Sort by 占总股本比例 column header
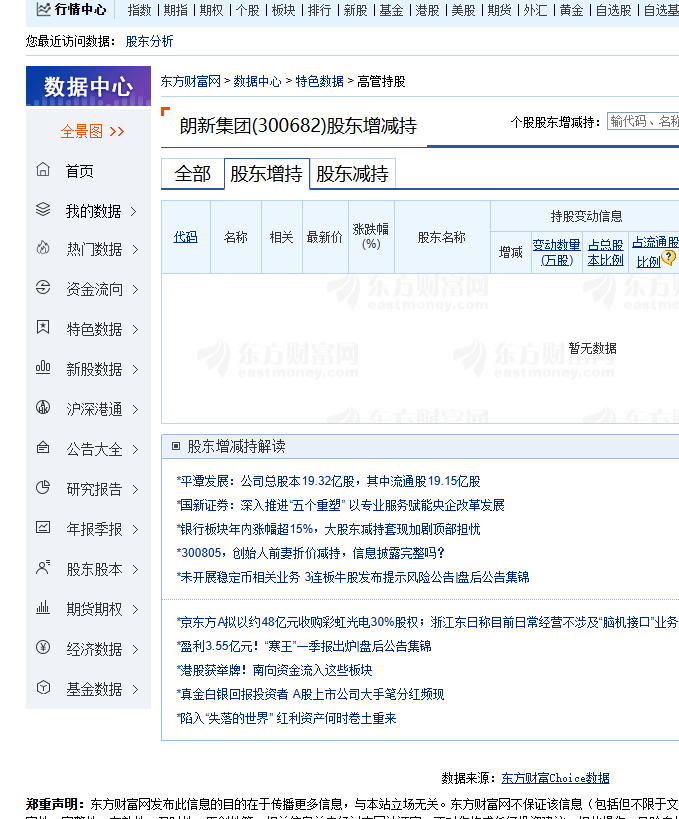The width and height of the screenshot is (679, 819). point(605,252)
